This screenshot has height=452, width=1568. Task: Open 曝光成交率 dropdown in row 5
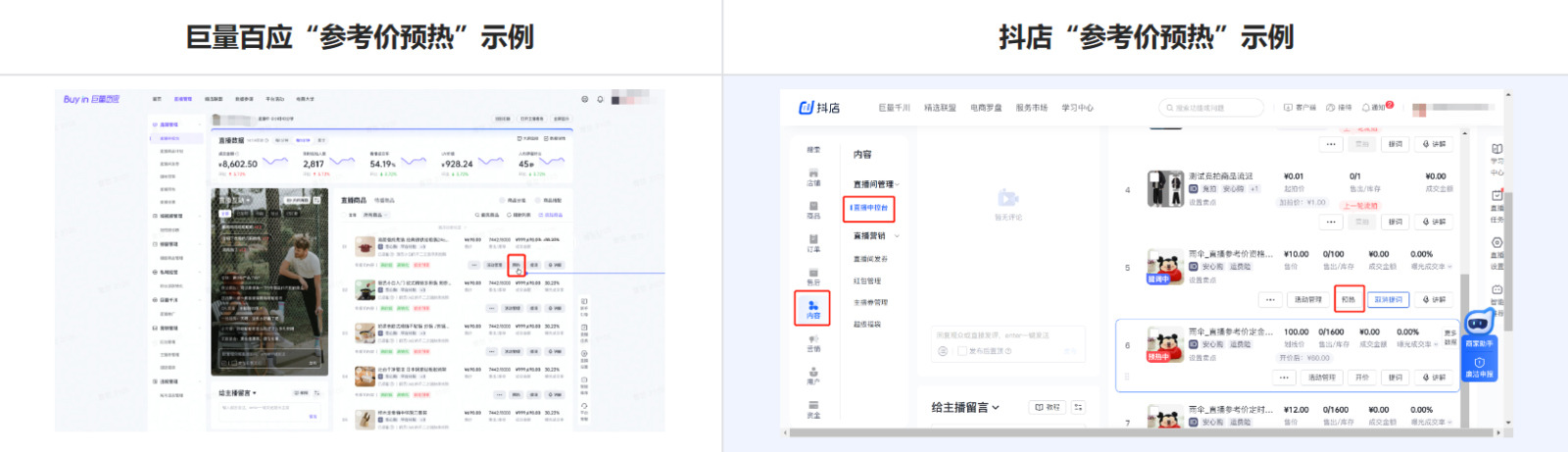tap(1450, 267)
